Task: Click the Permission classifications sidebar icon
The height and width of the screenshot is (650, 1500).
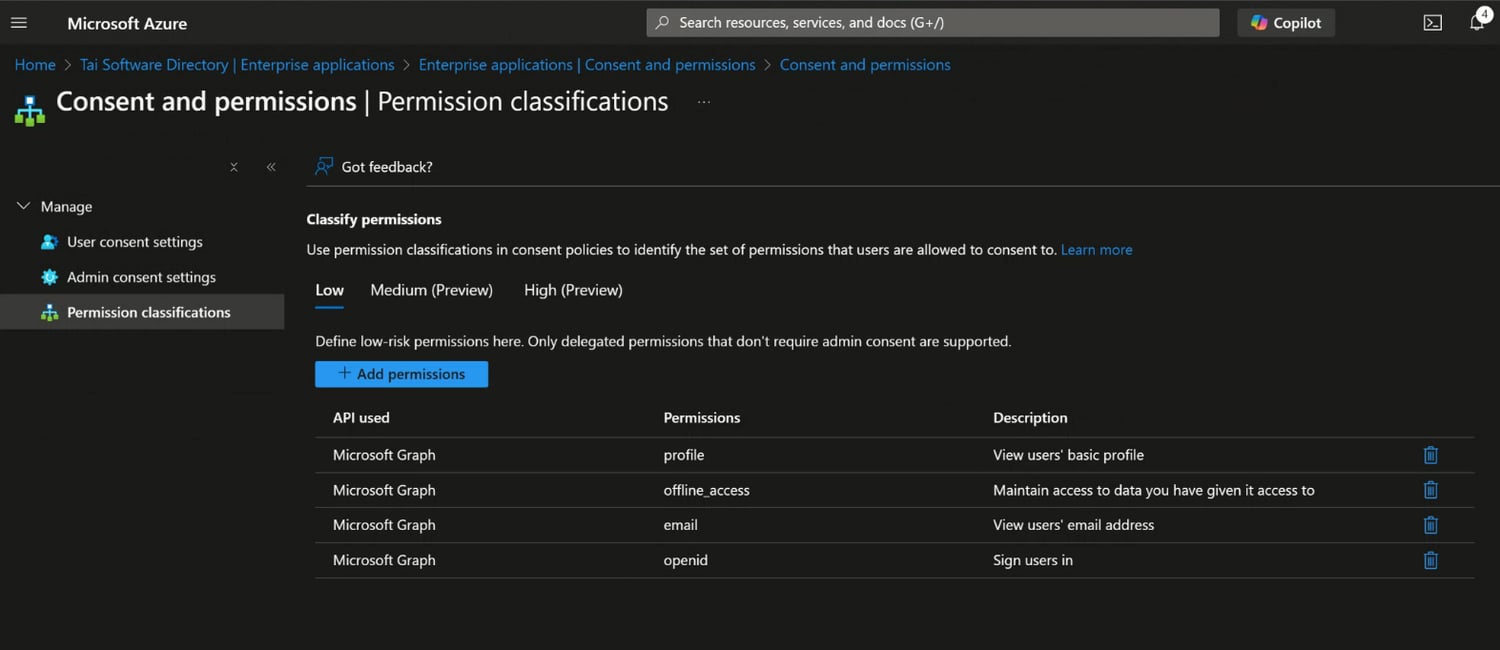Action: (x=49, y=313)
